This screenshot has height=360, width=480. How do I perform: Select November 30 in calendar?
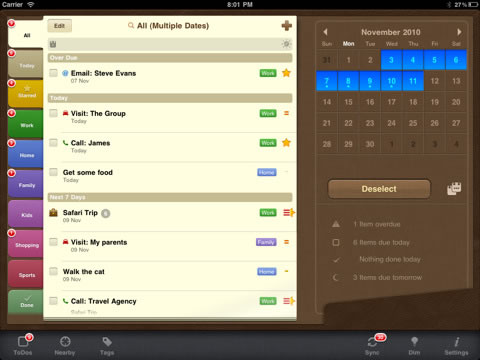(370, 144)
